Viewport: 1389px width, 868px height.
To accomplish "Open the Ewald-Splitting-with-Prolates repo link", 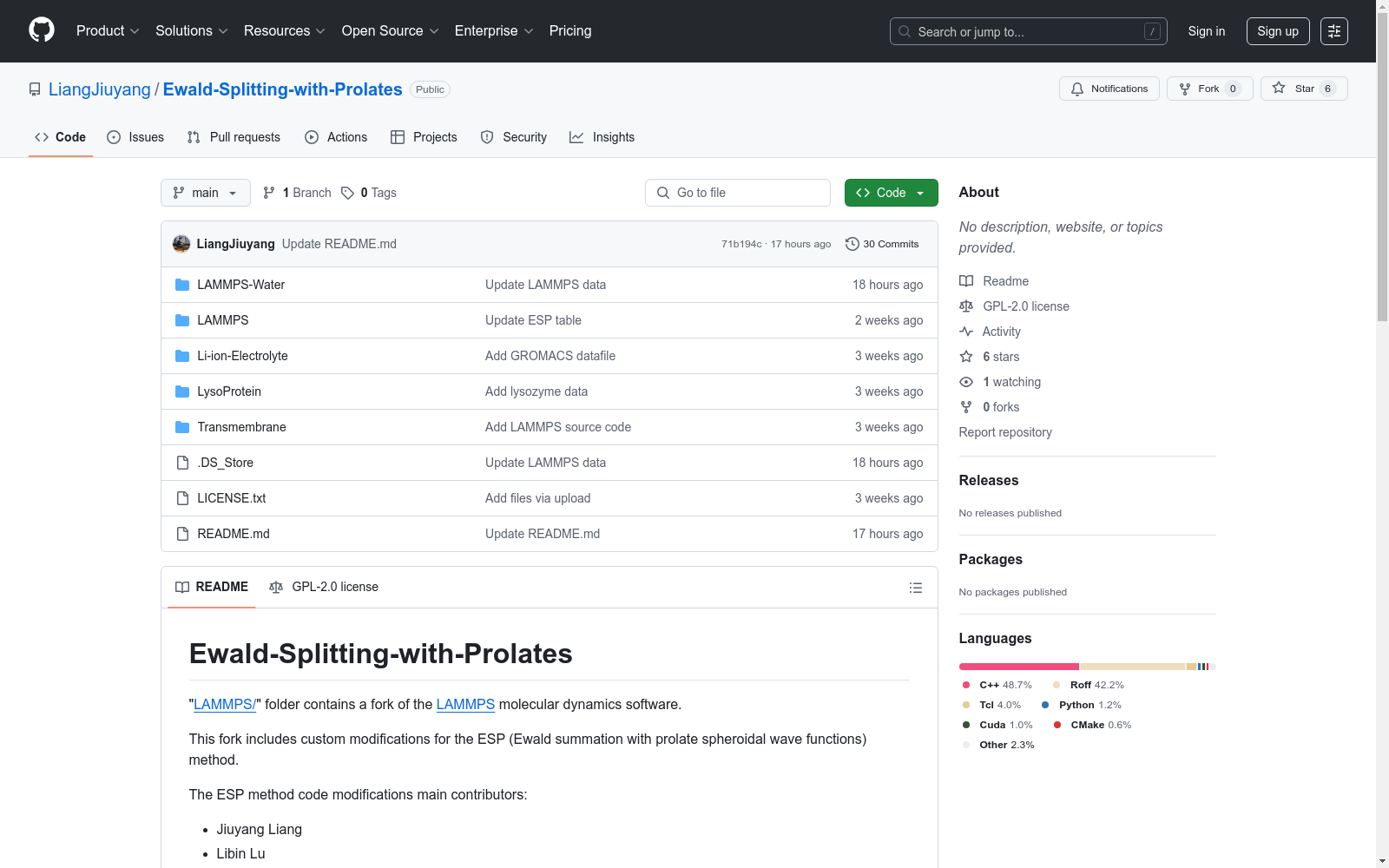I will (x=283, y=89).
